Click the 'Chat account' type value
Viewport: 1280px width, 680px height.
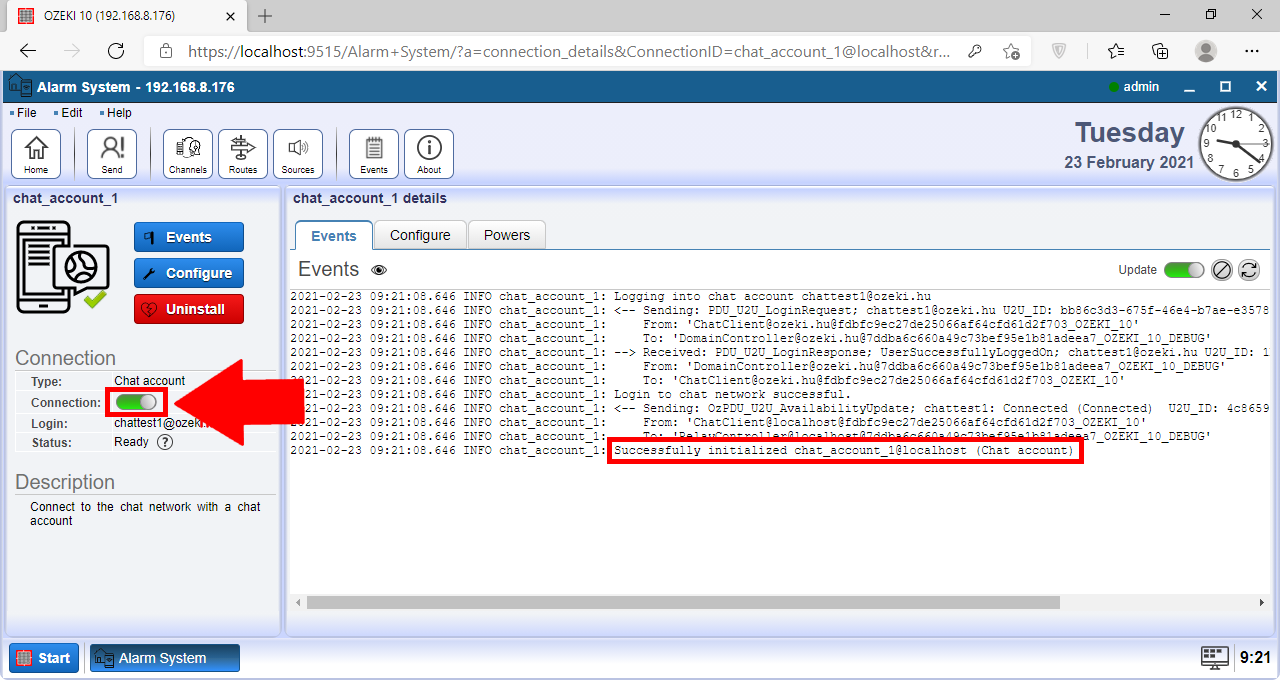[150, 381]
